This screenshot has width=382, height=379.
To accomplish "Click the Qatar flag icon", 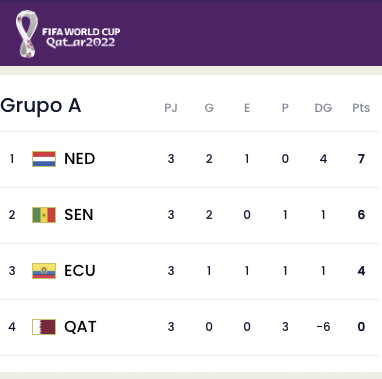I will (x=44, y=327).
